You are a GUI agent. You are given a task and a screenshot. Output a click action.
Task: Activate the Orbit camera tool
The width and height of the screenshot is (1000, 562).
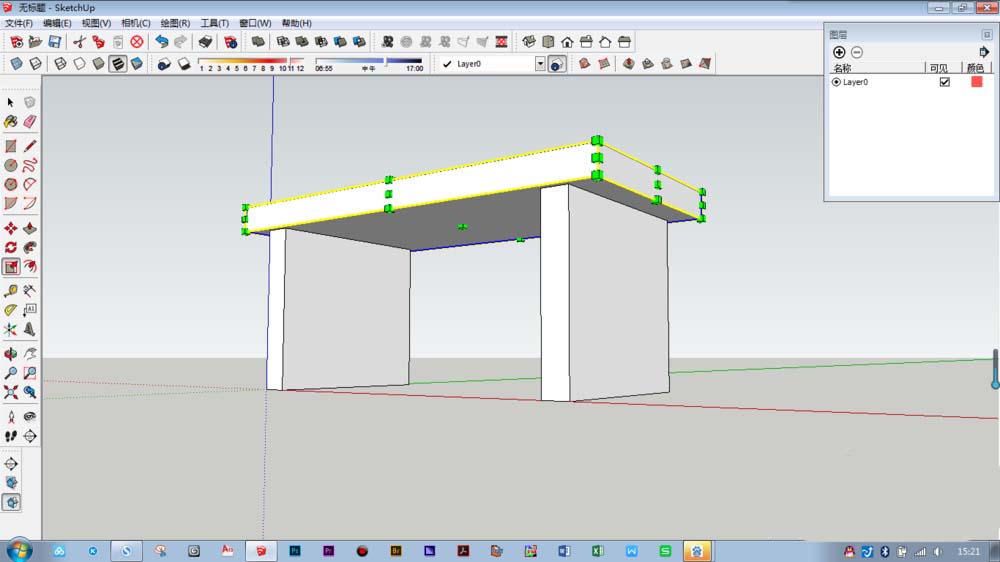click(x=11, y=353)
